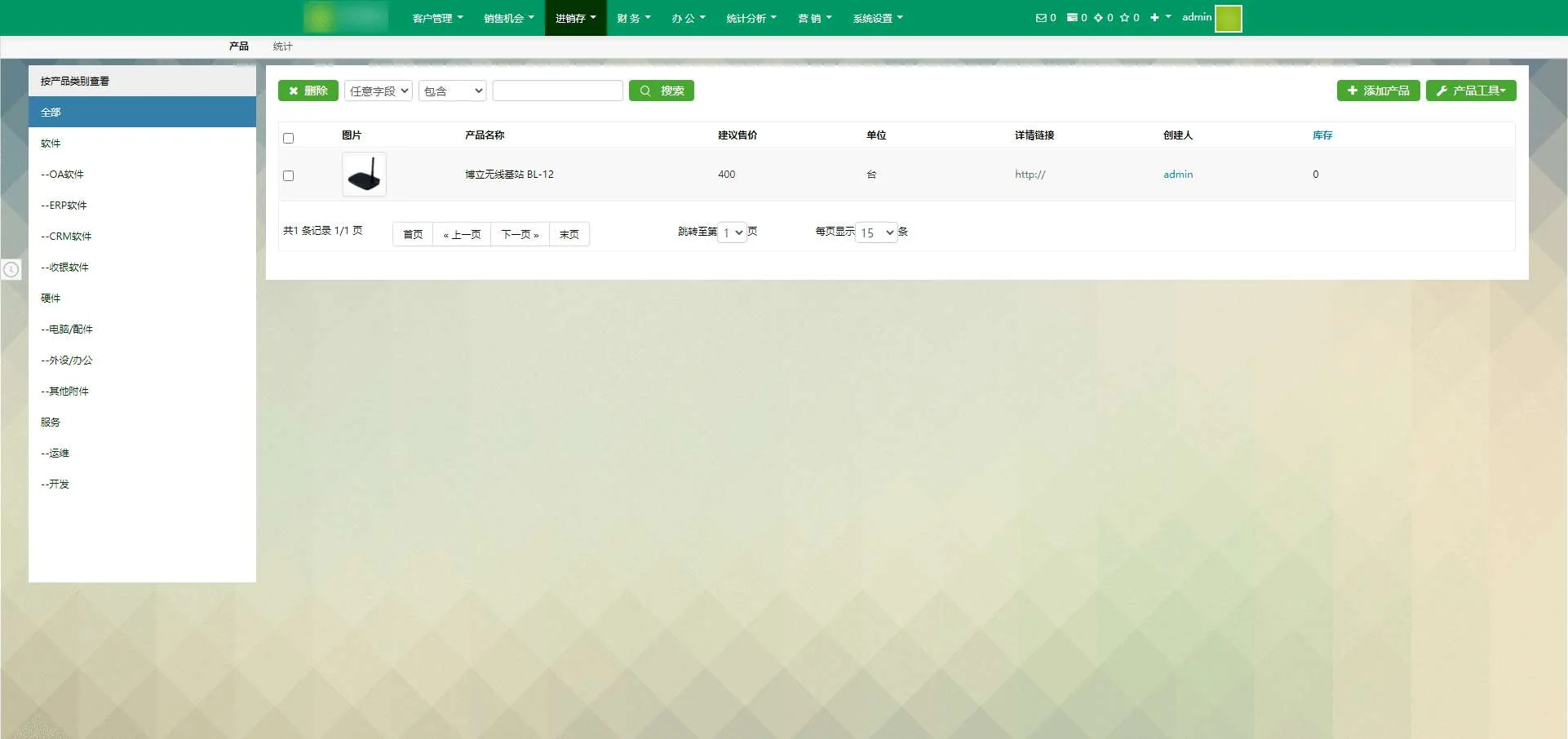Click the router product thumbnail image
Image resolution: width=1568 pixels, height=739 pixels.
tap(364, 175)
